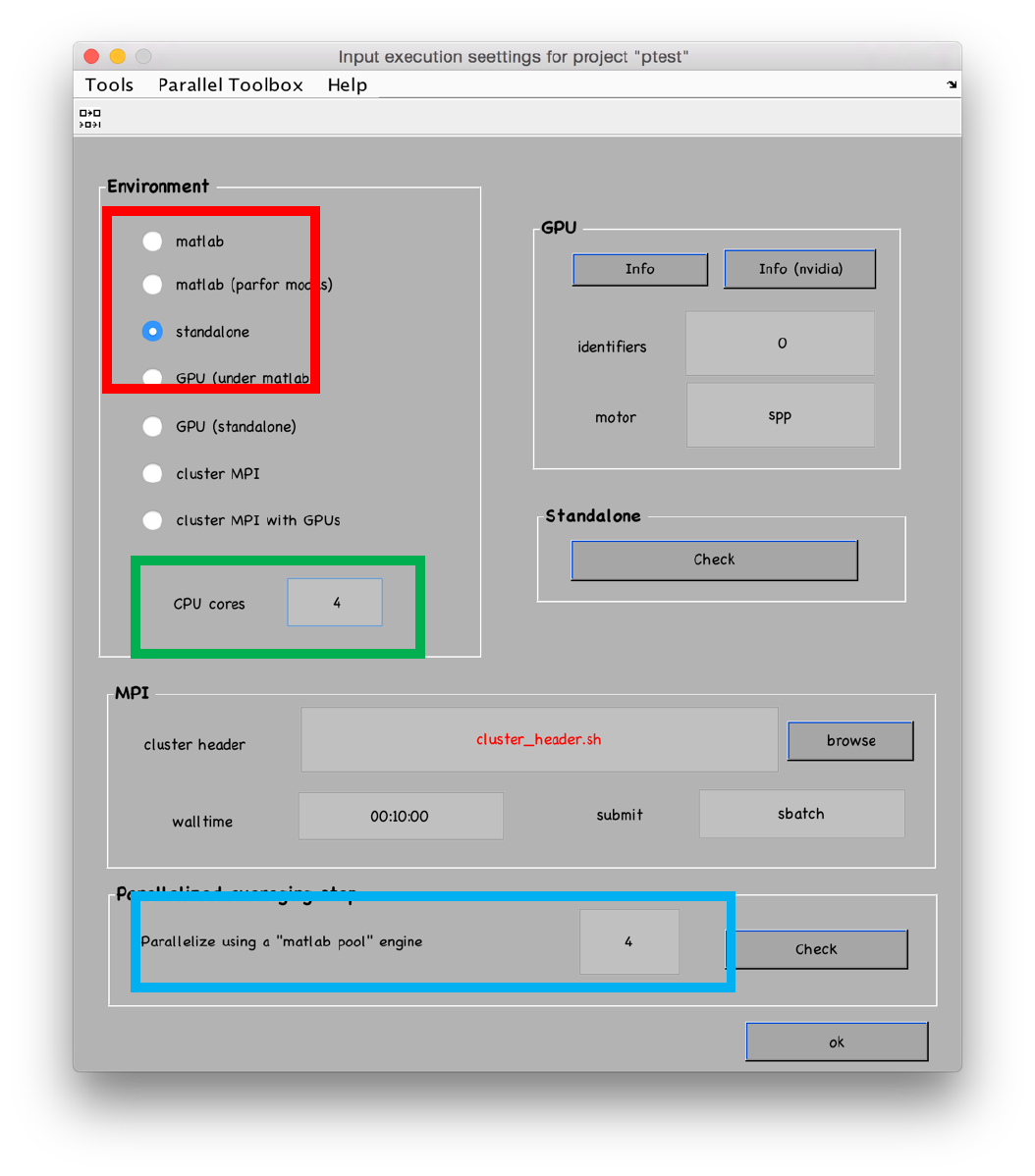Screen dimensions: 1035x1176
Task: Change the walltime field value
Action: click(x=400, y=816)
